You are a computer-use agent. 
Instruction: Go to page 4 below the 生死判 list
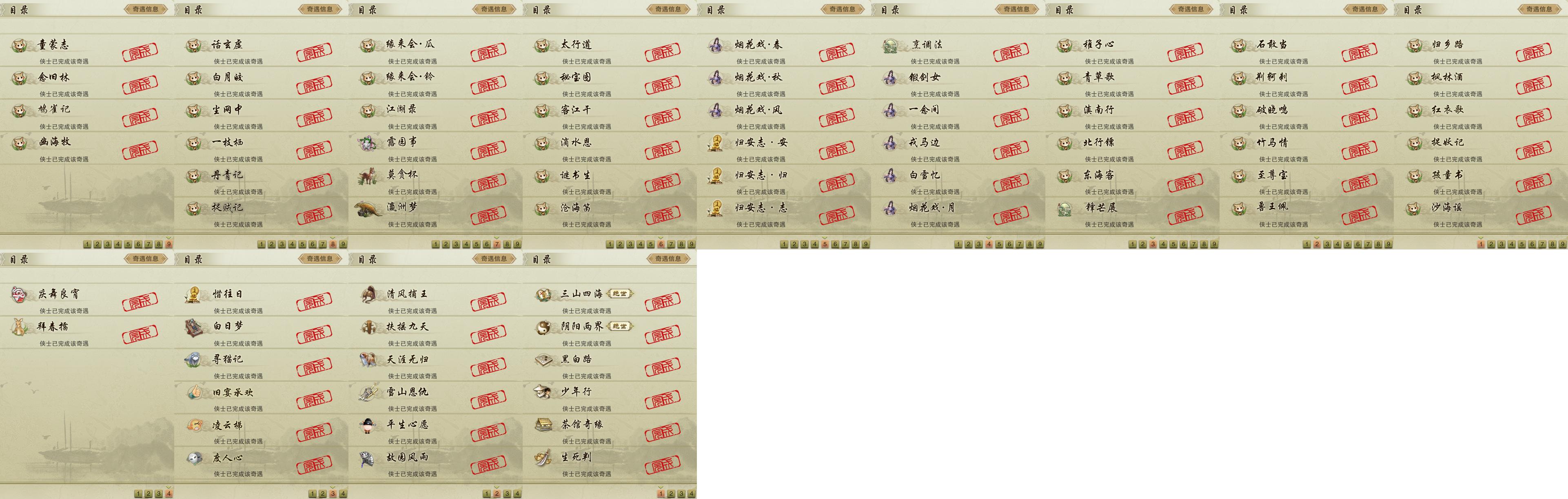691,494
